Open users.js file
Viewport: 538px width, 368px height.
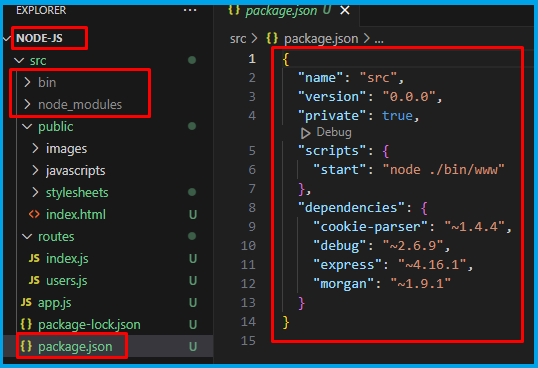pyautogui.click(x=67, y=281)
